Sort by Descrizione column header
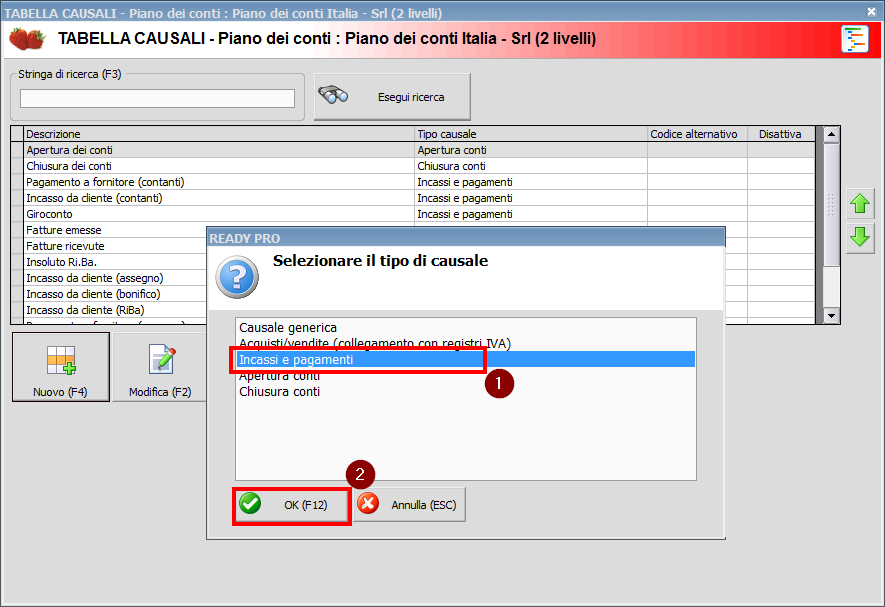 [218, 134]
